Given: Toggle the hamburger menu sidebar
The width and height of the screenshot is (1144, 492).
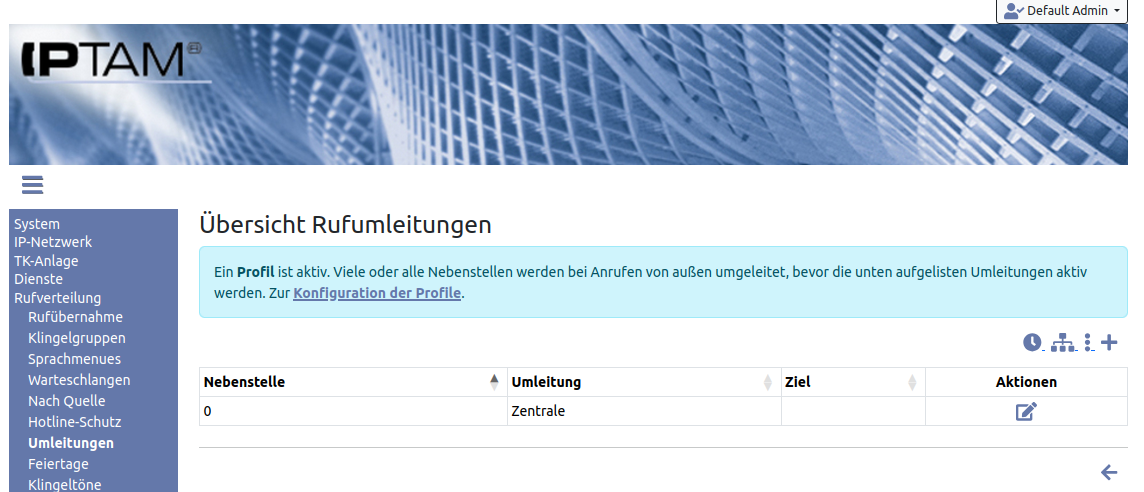Looking at the screenshot, I should click(32, 185).
